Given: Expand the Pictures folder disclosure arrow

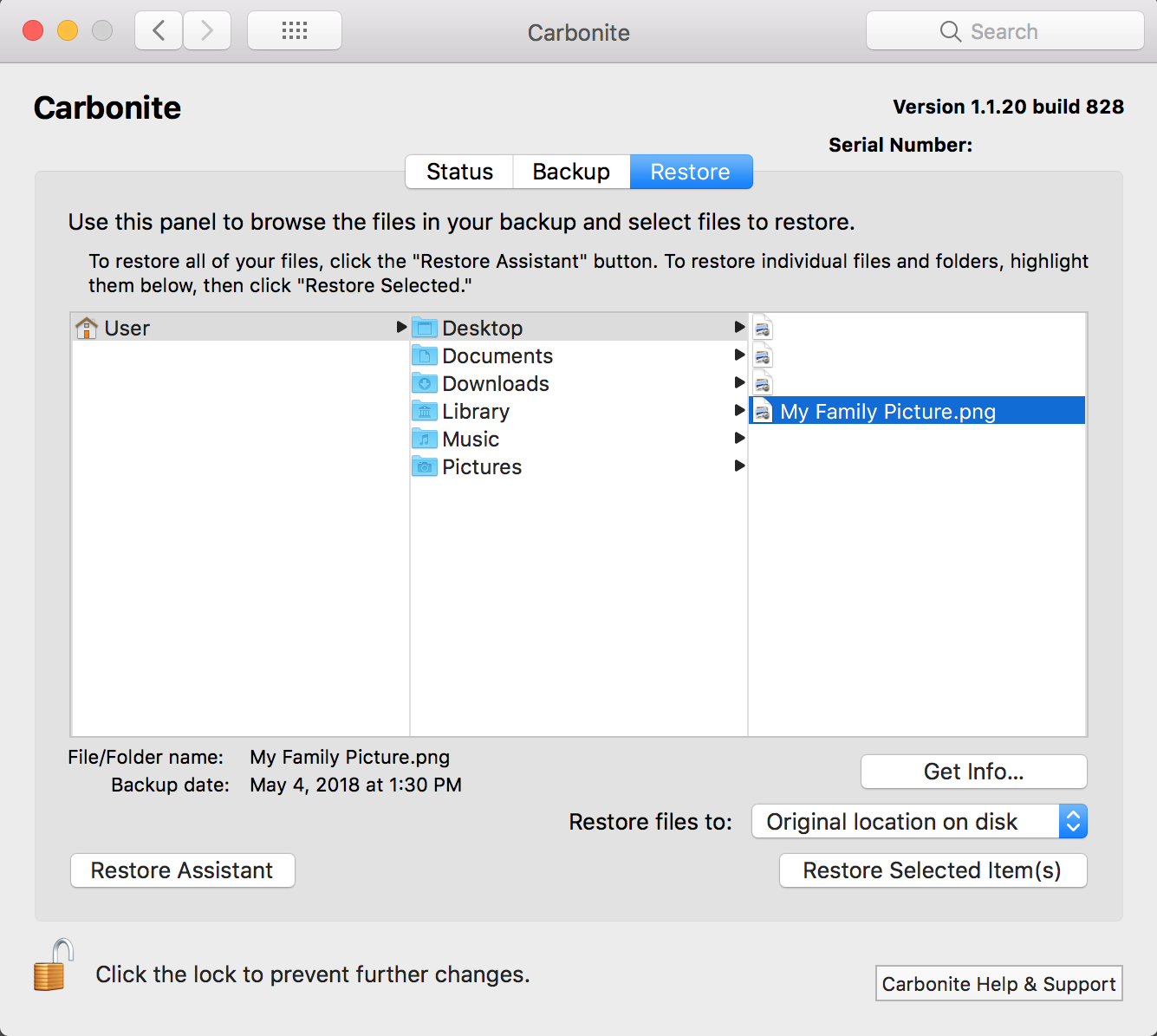Looking at the screenshot, I should tap(739, 466).
